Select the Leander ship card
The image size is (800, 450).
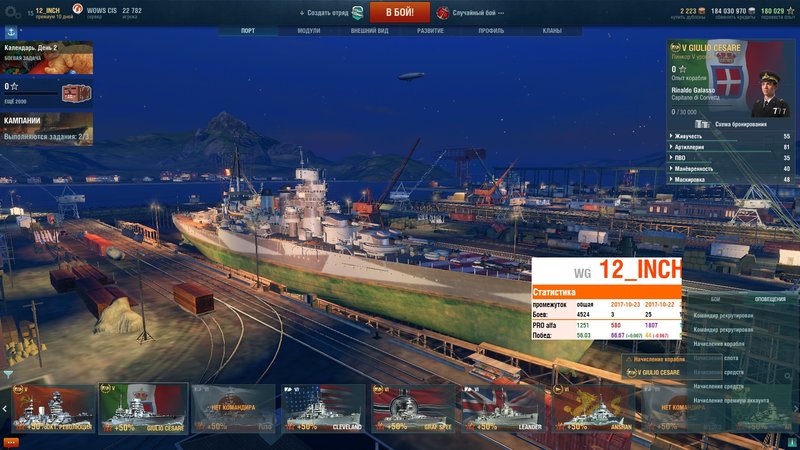point(503,409)
